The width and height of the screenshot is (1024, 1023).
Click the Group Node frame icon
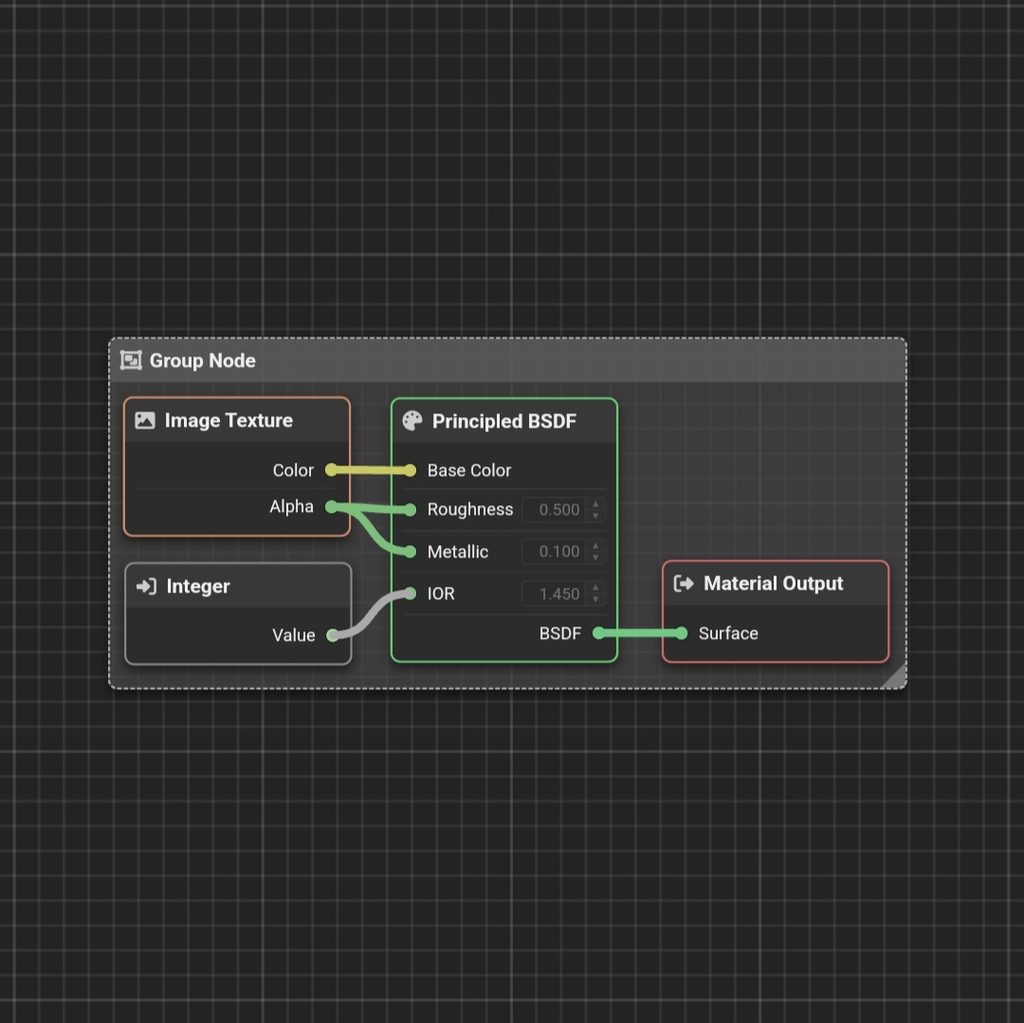click(x=131, y=361)
